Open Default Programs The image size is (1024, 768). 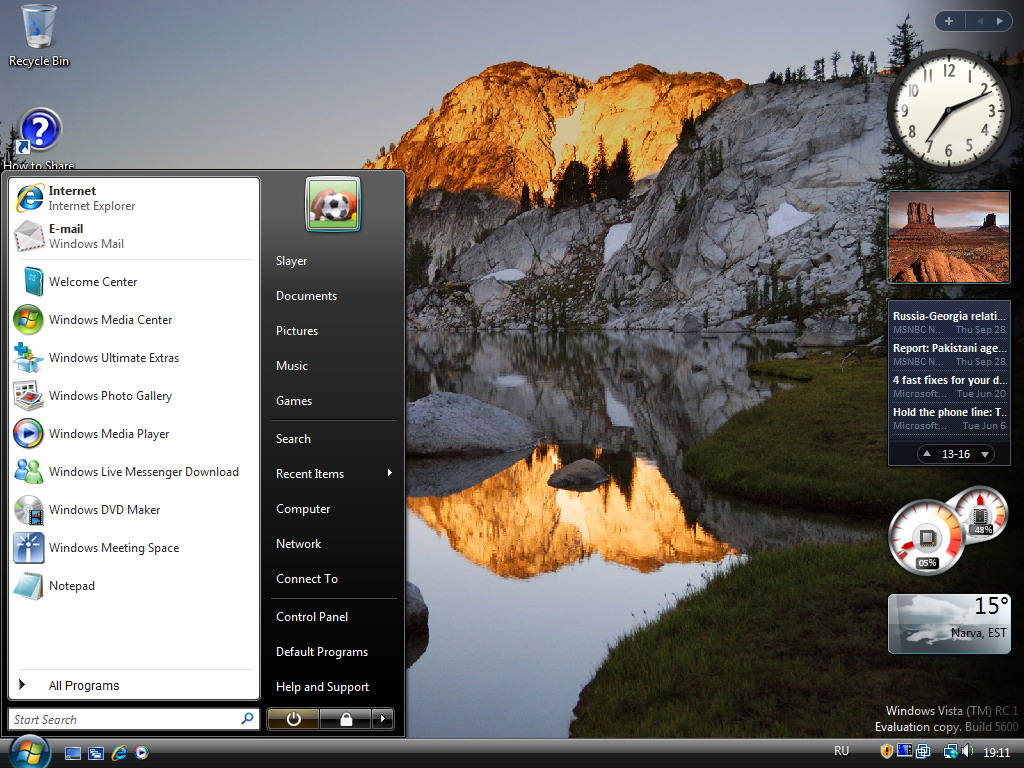click(334, 652)
